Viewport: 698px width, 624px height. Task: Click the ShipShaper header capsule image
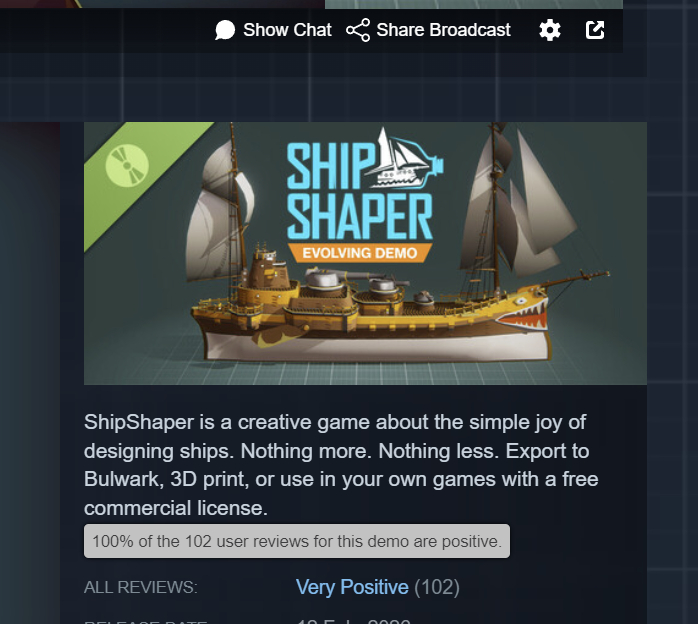[x=365, y=253]
